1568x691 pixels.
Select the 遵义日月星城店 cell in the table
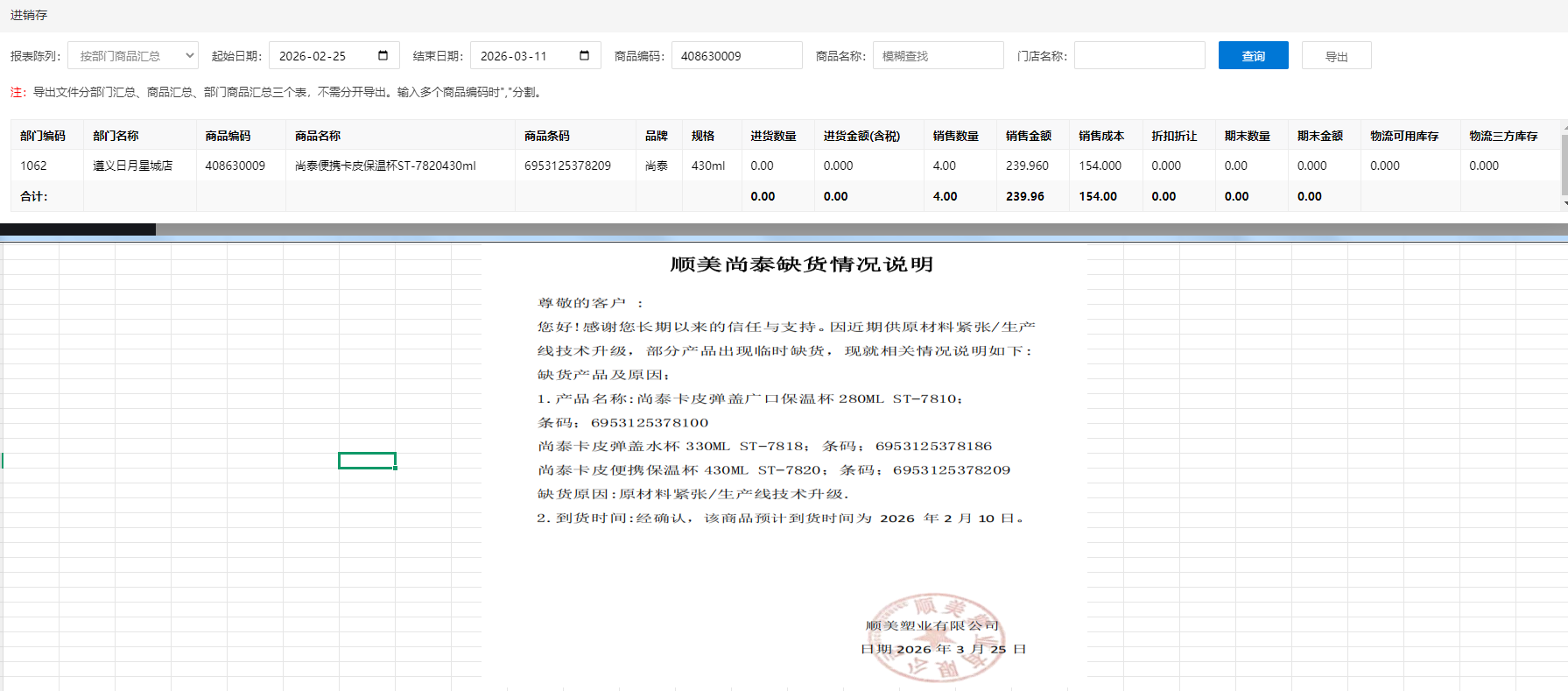pos(133,166)
